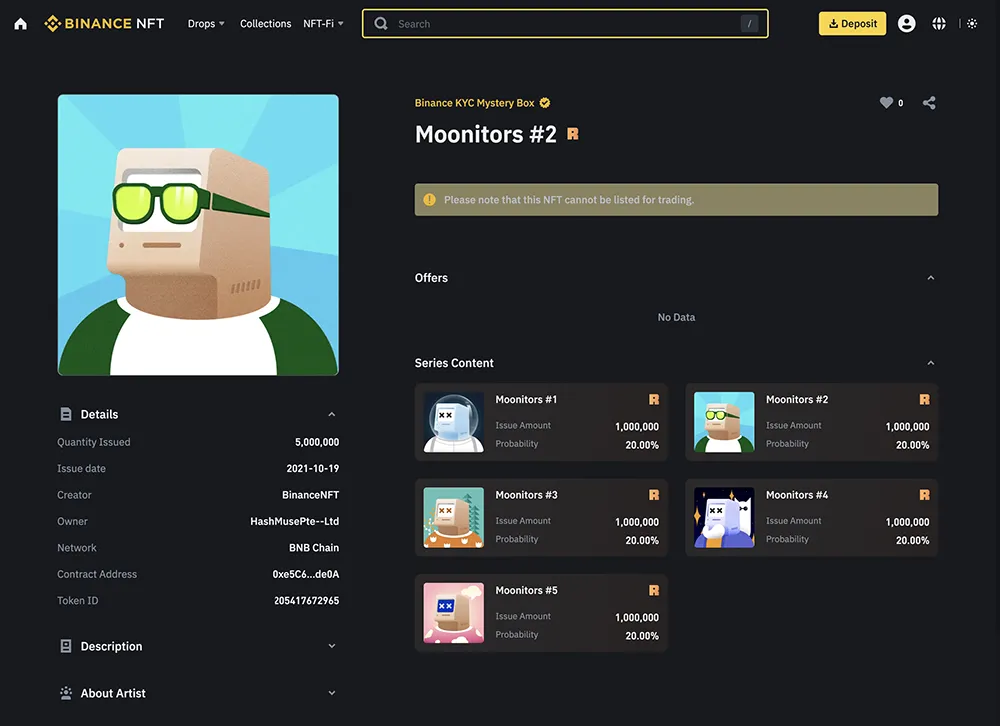The width and height of the screenshot is (1000, 726).
Task: Open the Moonitors #1 thumbnail
Action: pyautogui.click(x=453, y=422)
